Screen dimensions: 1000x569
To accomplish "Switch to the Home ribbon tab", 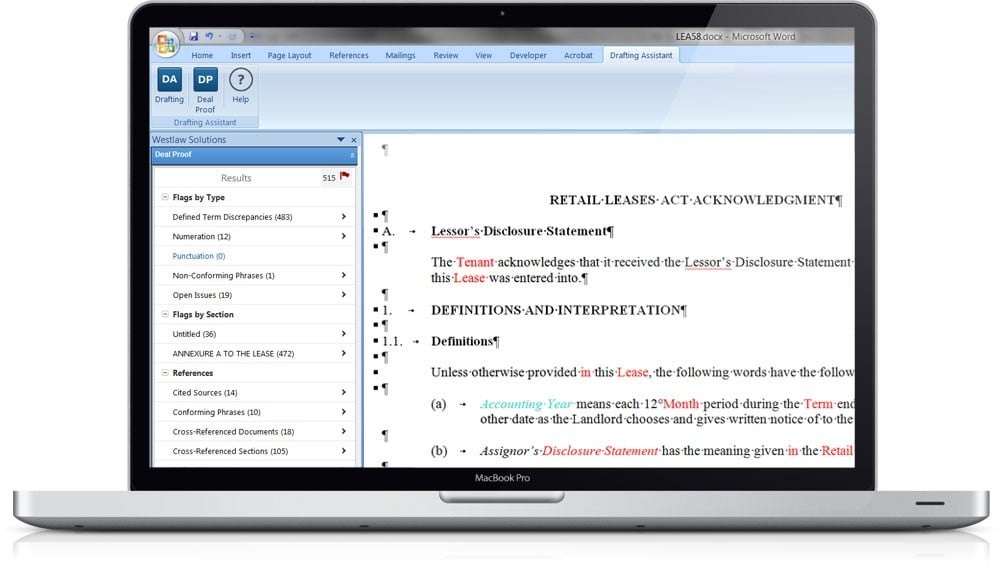I will tap(202, 55).
